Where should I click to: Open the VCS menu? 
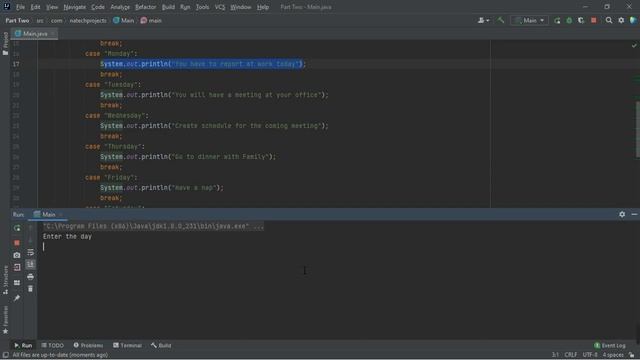coord(220,7)
